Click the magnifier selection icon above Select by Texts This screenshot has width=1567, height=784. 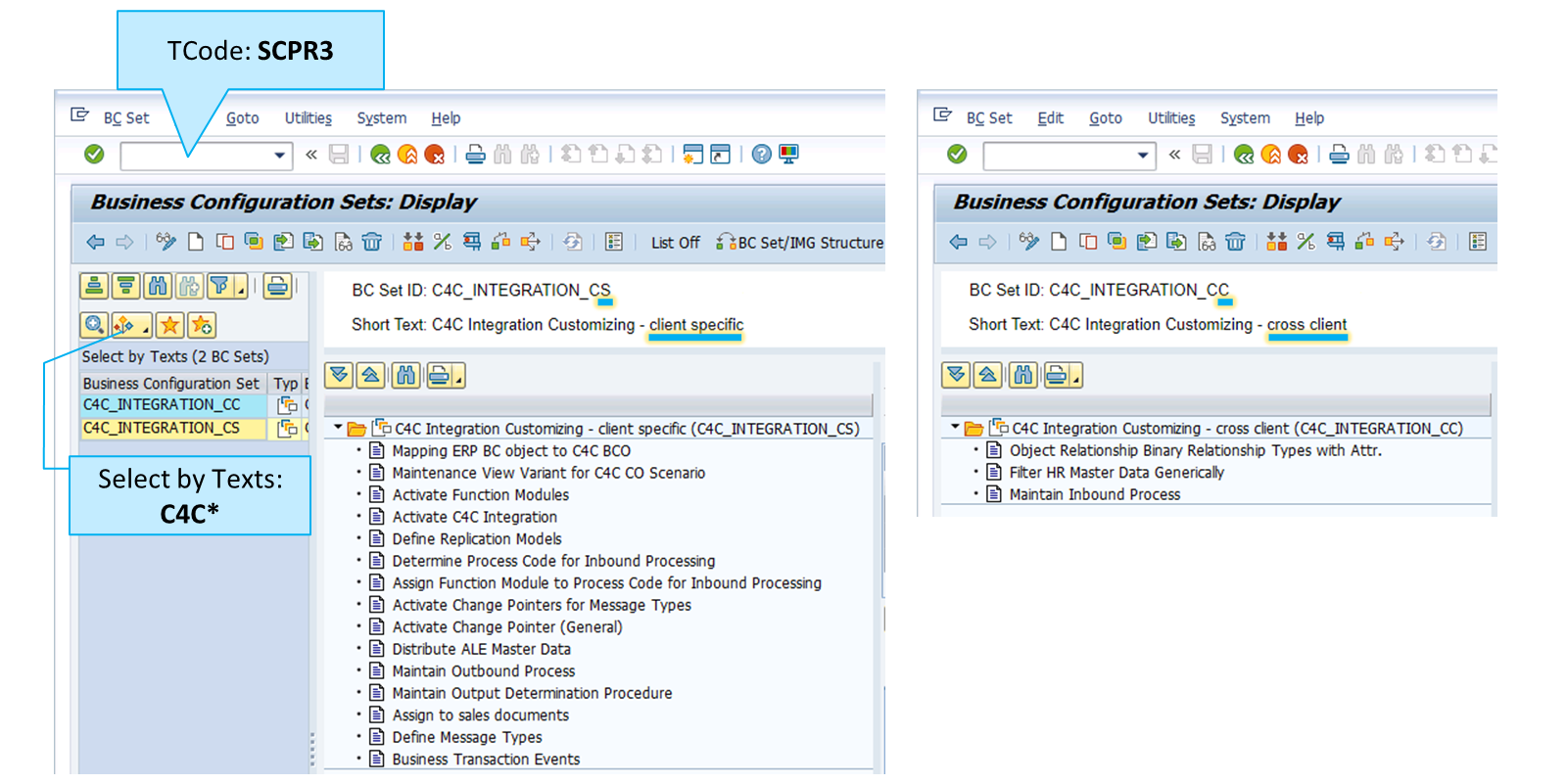(94, 325)
